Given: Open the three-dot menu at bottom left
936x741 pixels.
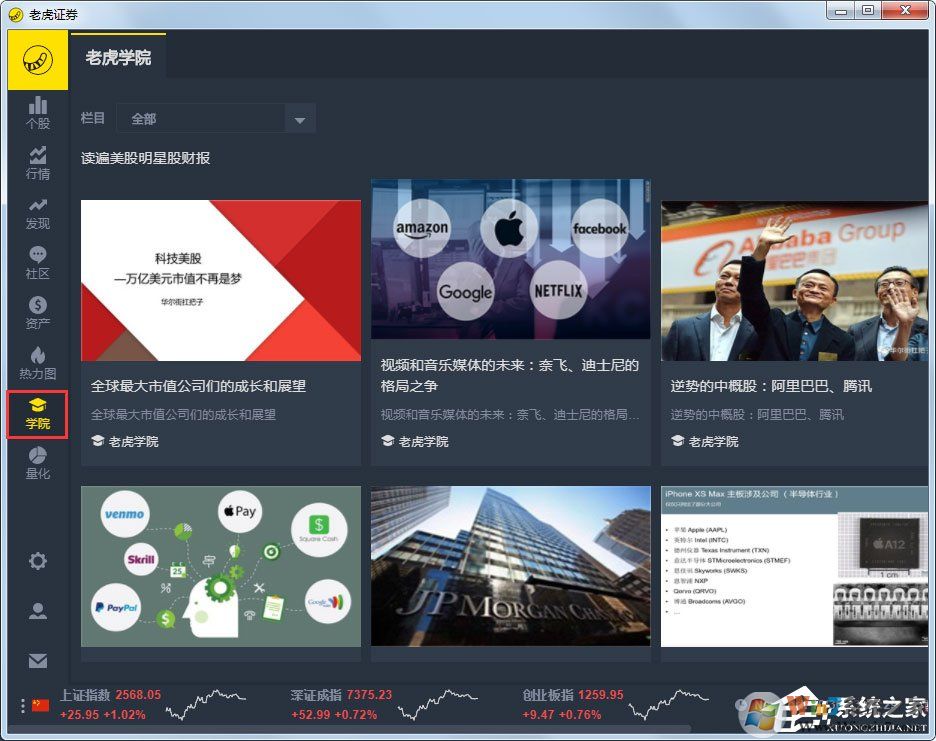Looking at the screenshot, I should [21, 706].
